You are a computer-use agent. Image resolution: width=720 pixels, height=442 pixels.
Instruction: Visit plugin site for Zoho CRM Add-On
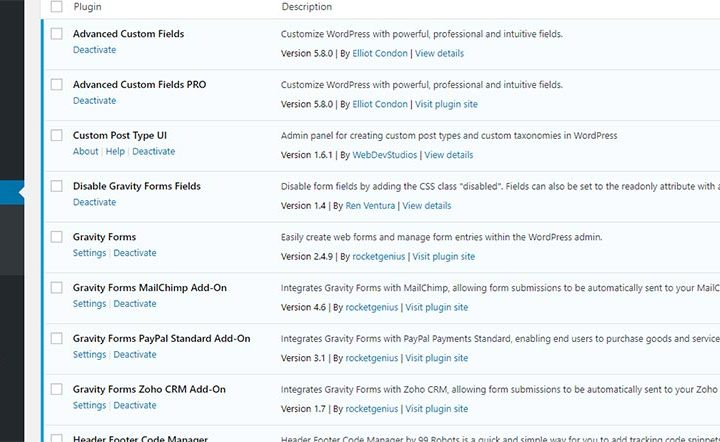[x=436, y=409]
